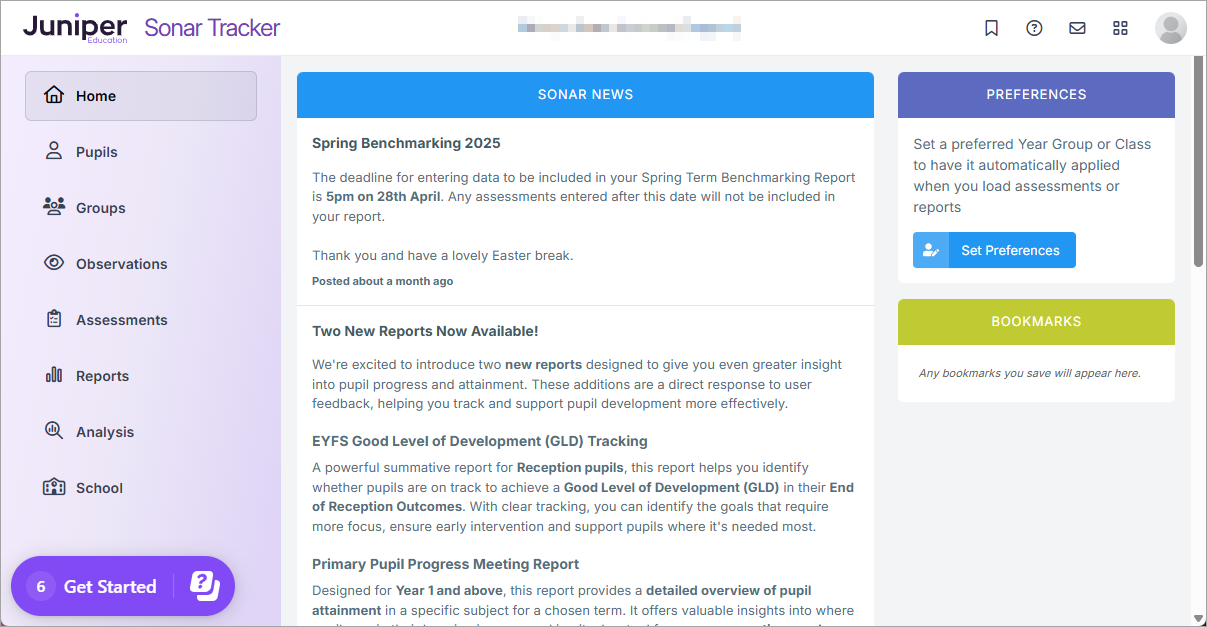The width and height of the screenshot is (1207, 627).
Task: Select the Observations eye icon in the sidebar
Action: (x=53, y=263)
